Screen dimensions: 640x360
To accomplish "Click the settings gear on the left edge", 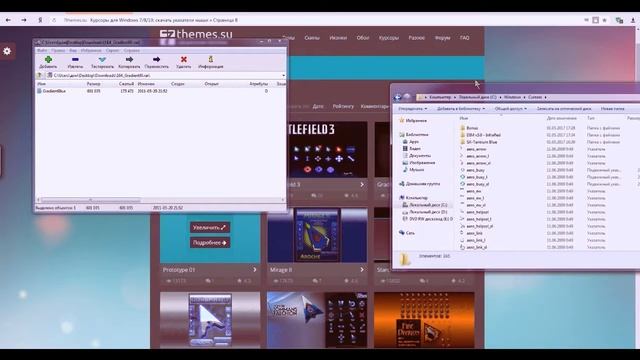I will [x=7, y=51].
